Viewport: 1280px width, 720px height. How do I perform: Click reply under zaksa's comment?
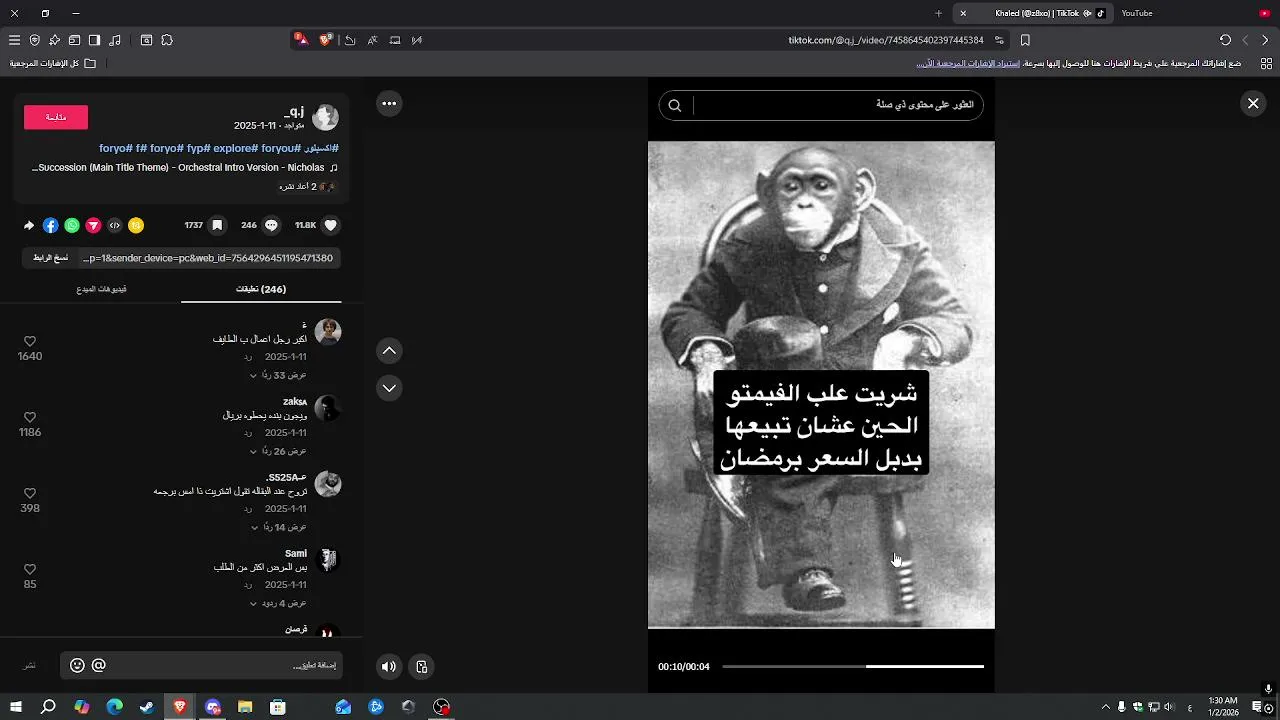tap(248, 433)
